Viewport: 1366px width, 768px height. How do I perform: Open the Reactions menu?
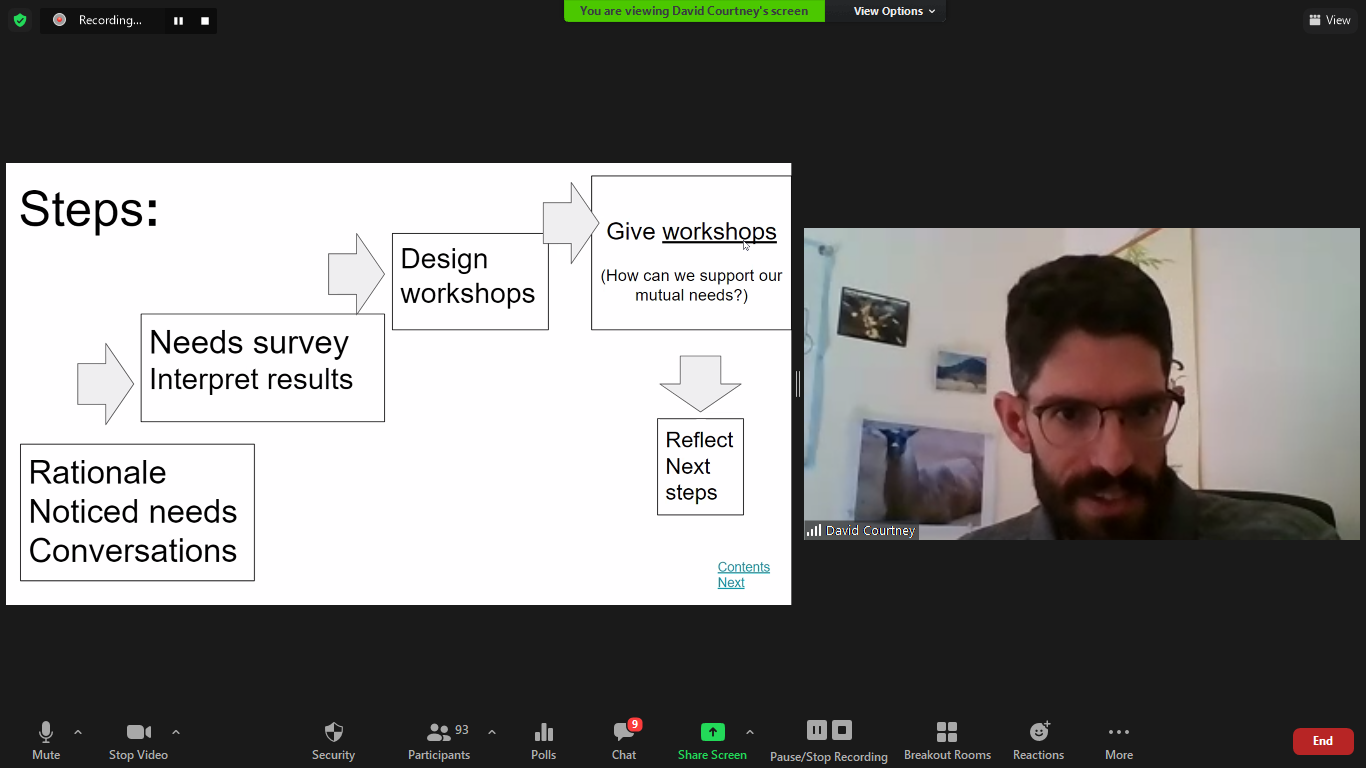[x=1038, y=741]
